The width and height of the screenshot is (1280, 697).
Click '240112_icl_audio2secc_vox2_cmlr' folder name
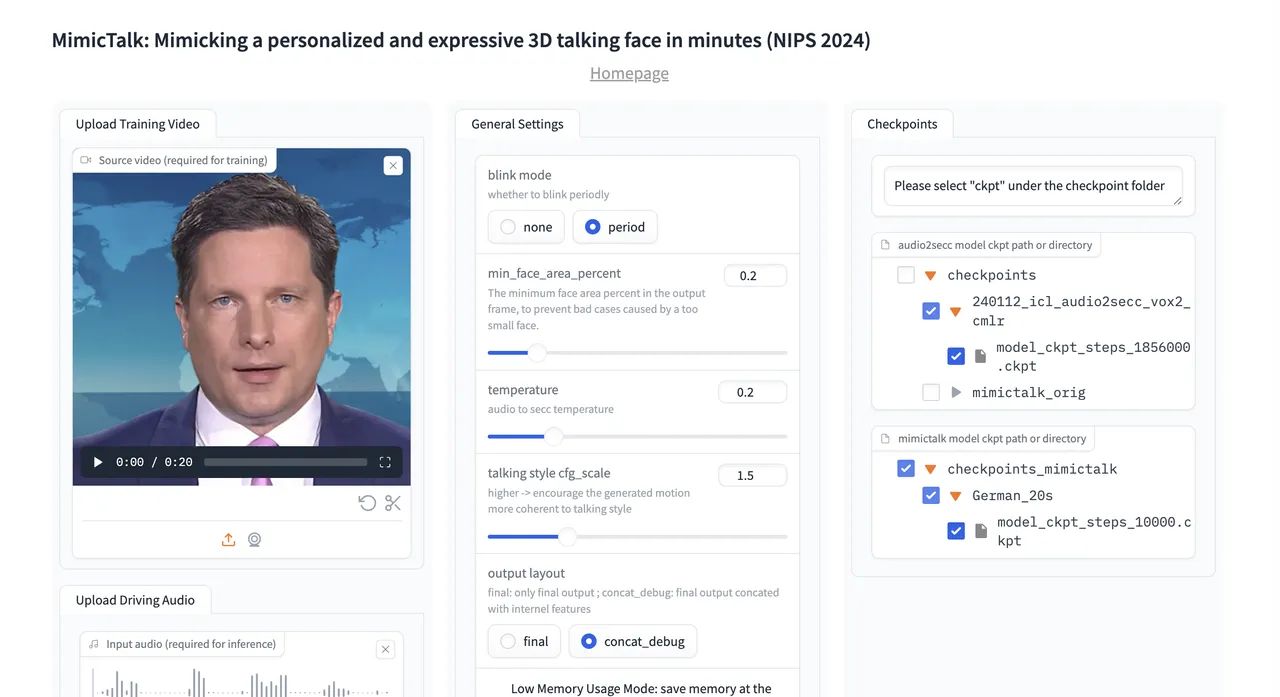point(1081,311)
